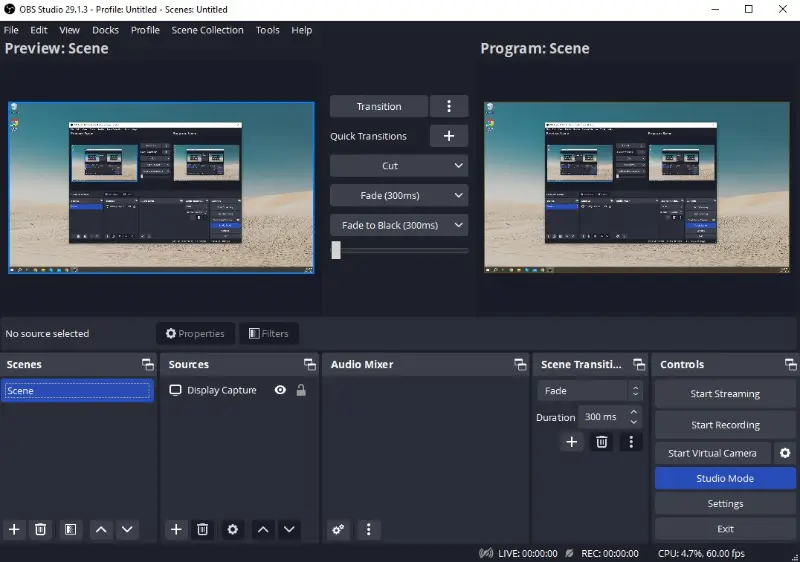Open the Fade scene transition combo box
Image resolution: width=800 pixels, height=562 pixels.
point(590,391)
